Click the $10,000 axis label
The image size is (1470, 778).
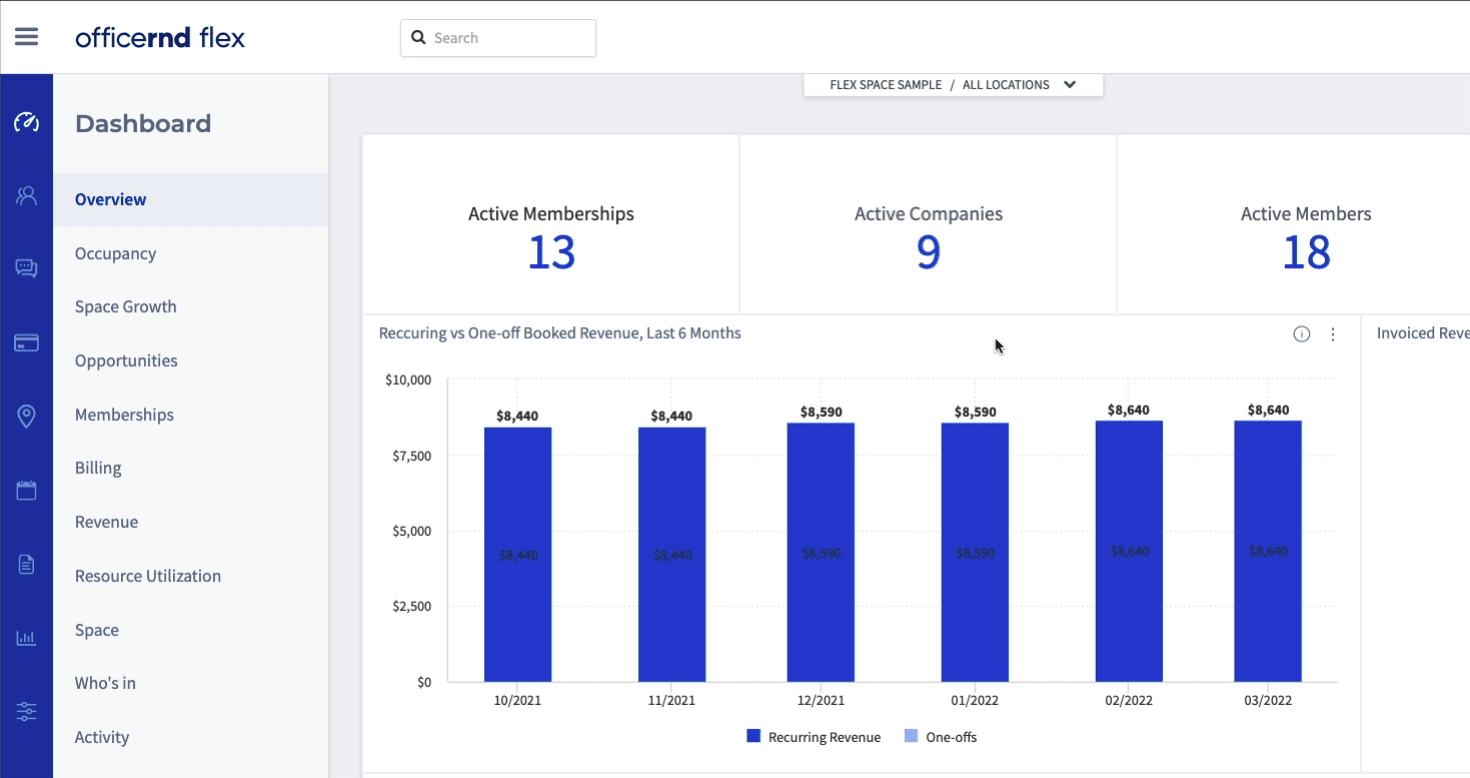[x=408, y=380]
